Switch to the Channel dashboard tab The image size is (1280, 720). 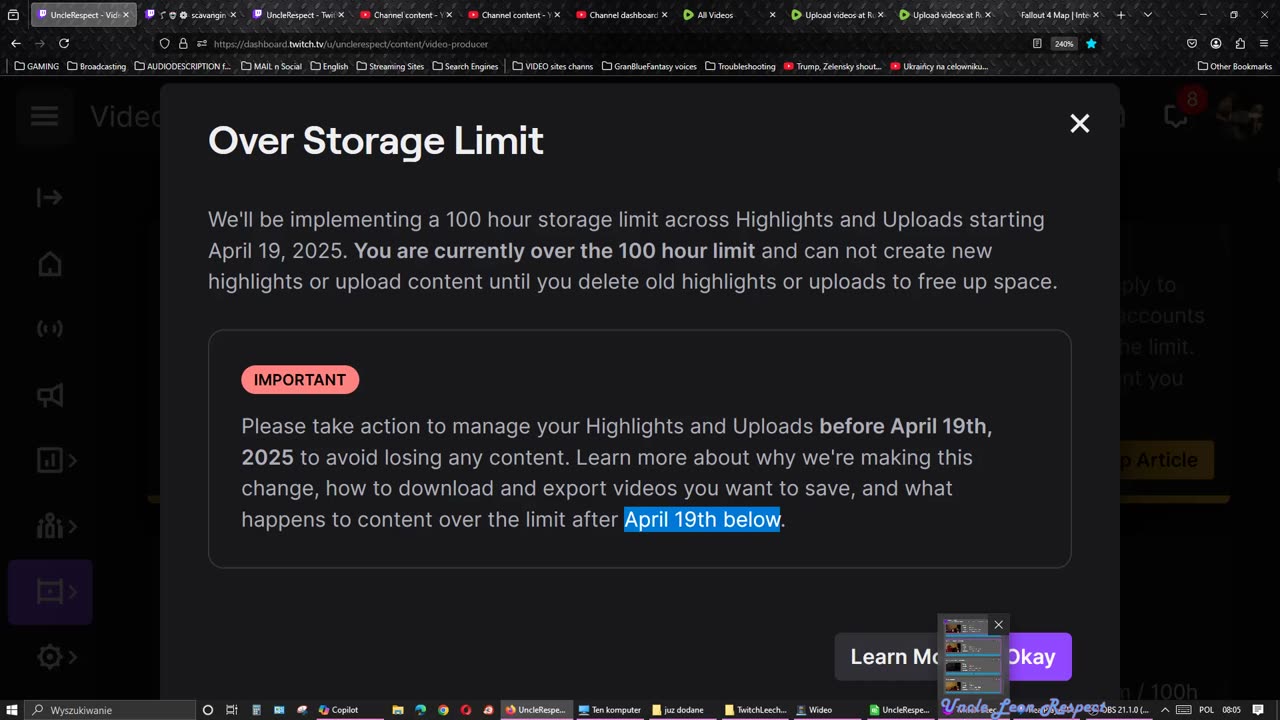click(622, 15)
